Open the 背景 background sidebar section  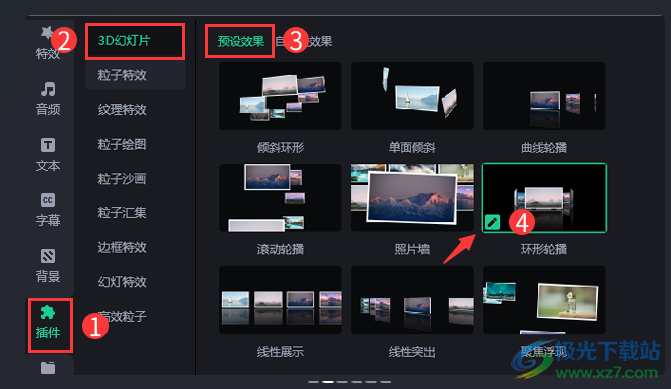coord(48,265)
